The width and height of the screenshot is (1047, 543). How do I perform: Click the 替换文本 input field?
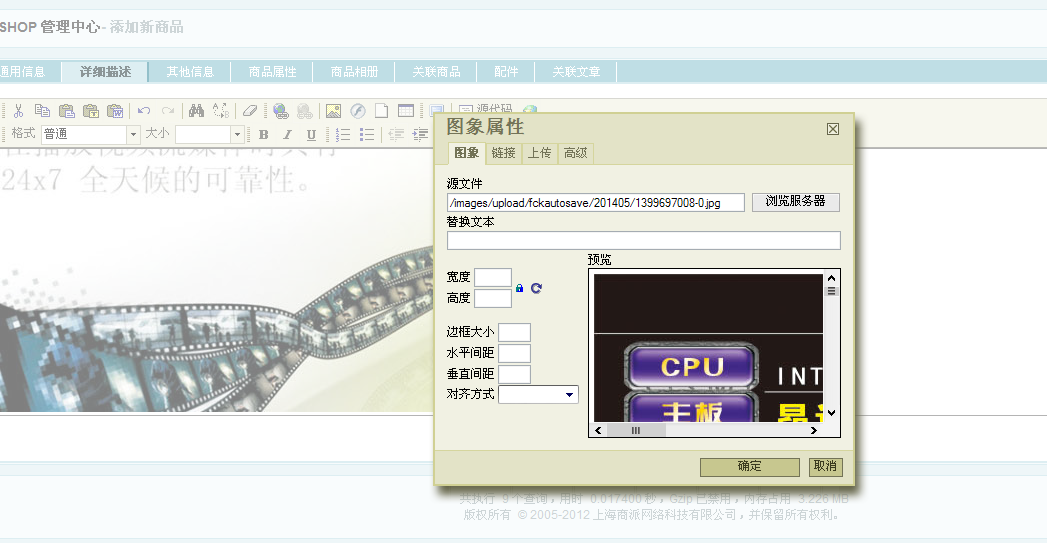tap(644, 240)
